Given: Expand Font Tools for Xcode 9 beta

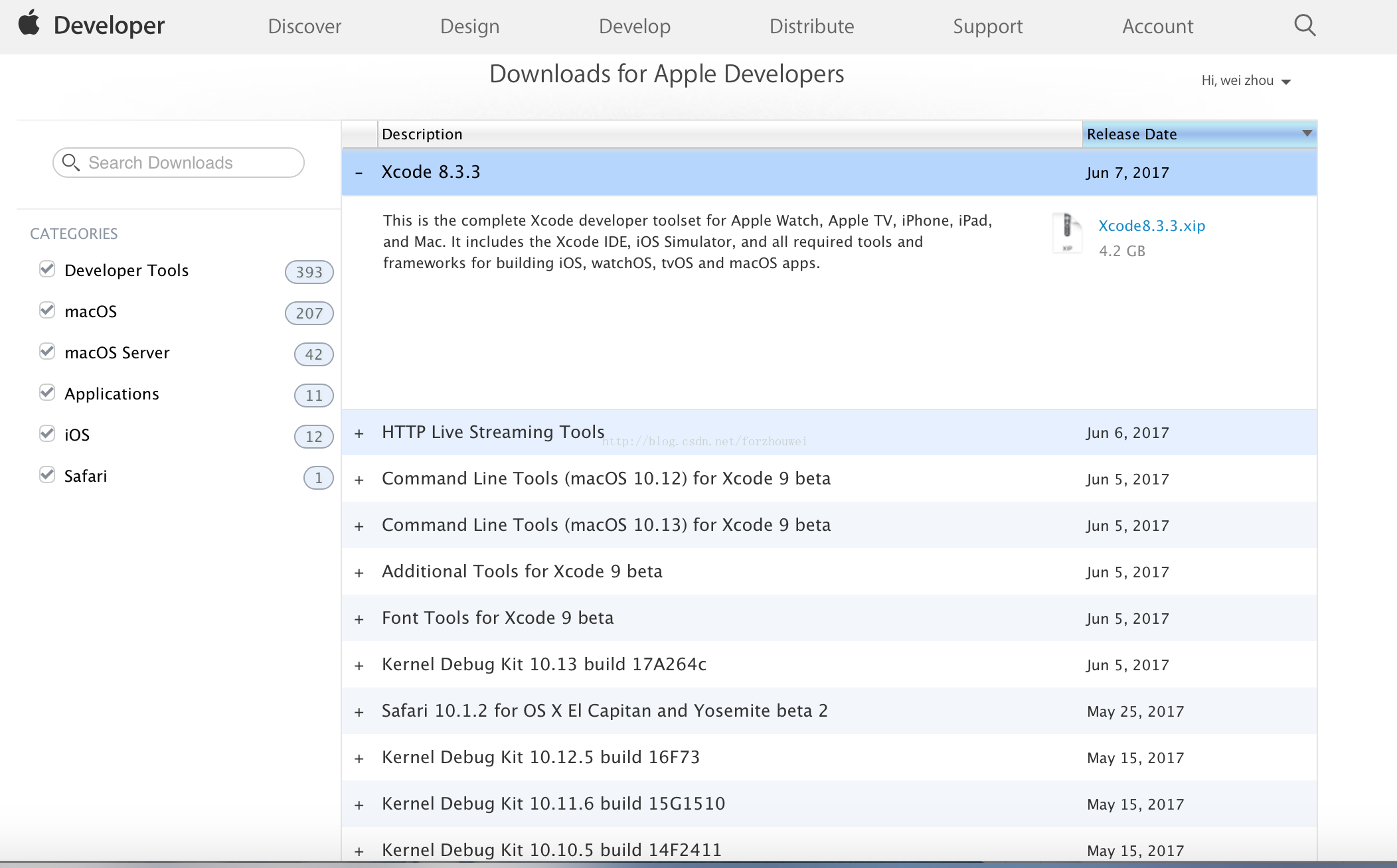Looking at the screenshot, I should pos(359,619).
